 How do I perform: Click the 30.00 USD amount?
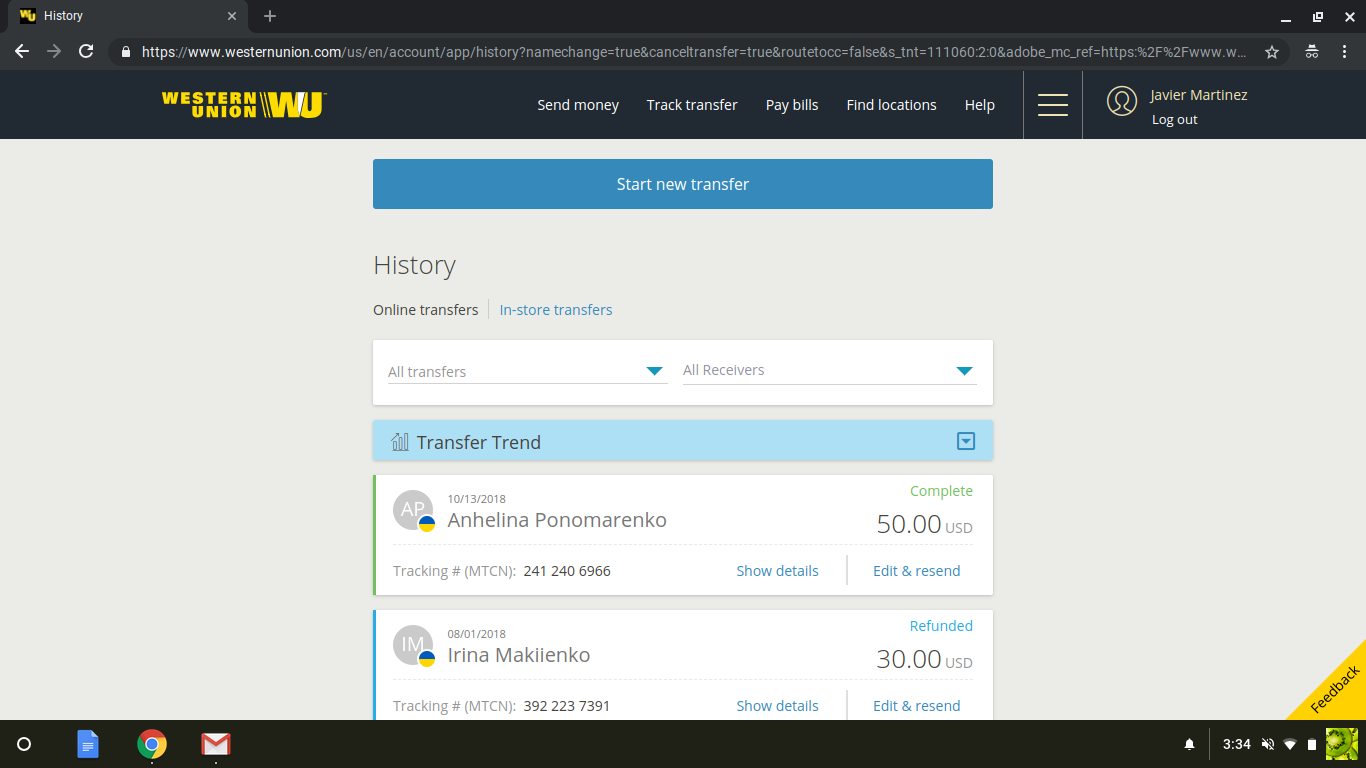(924, 659)
